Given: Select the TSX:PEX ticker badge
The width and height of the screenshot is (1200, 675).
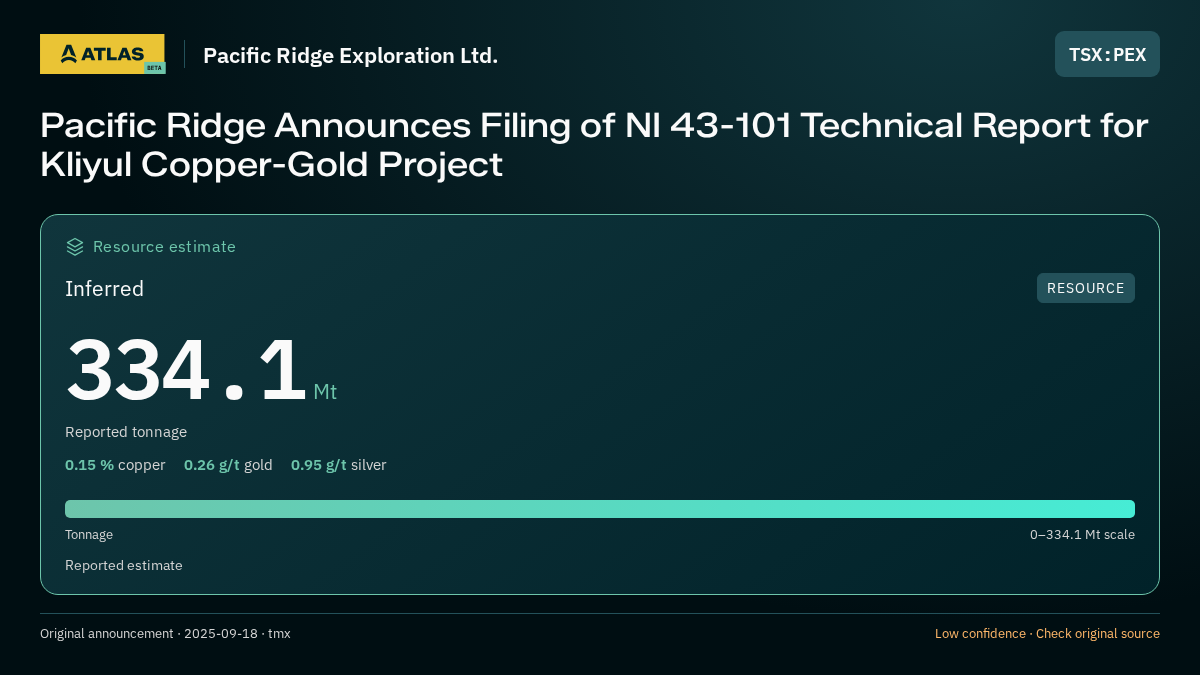Looking at the screenshot, I should pos(1107,54).
